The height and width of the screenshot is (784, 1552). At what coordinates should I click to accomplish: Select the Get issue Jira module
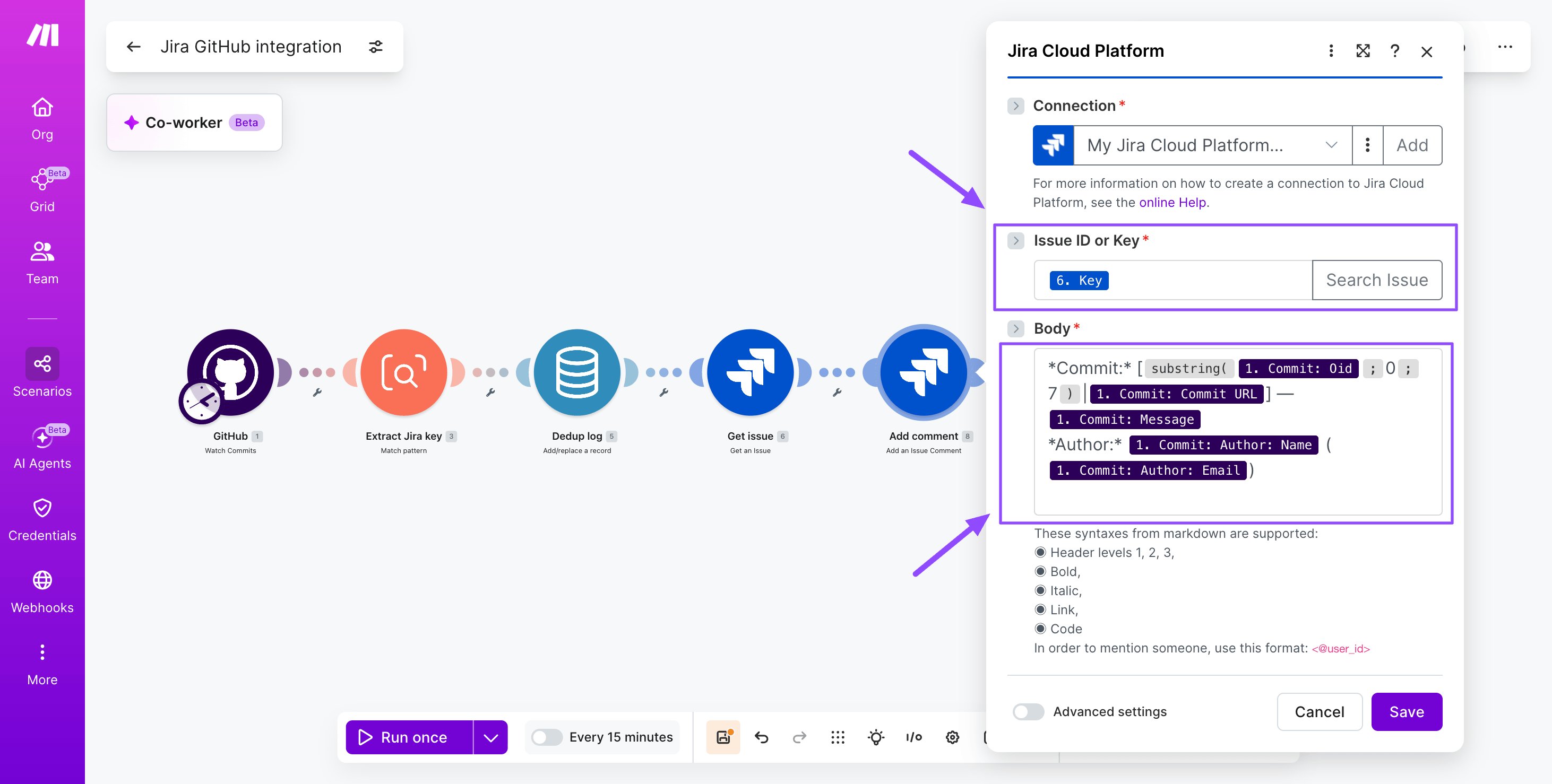click(750, 372)
